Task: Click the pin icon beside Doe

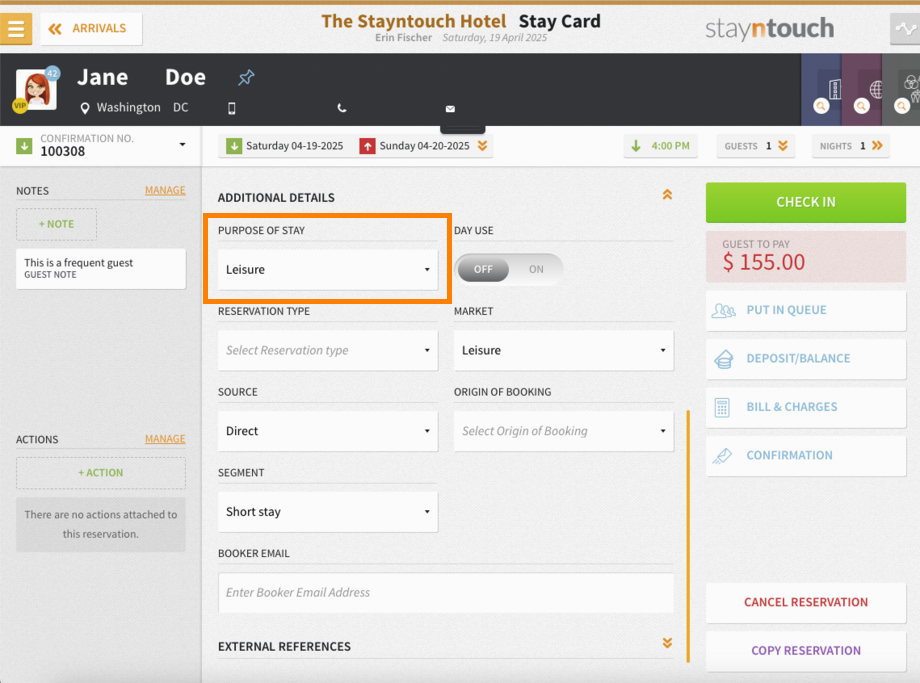Action: pyautogui.click(x=246, y=77)
